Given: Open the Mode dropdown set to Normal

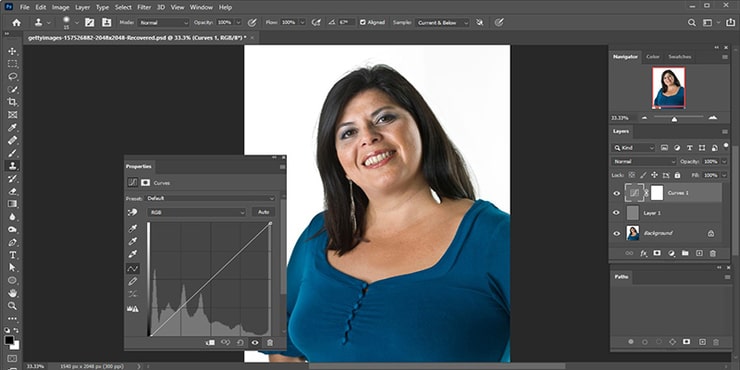Looking at the screenshot, I should tap(164, 22).
